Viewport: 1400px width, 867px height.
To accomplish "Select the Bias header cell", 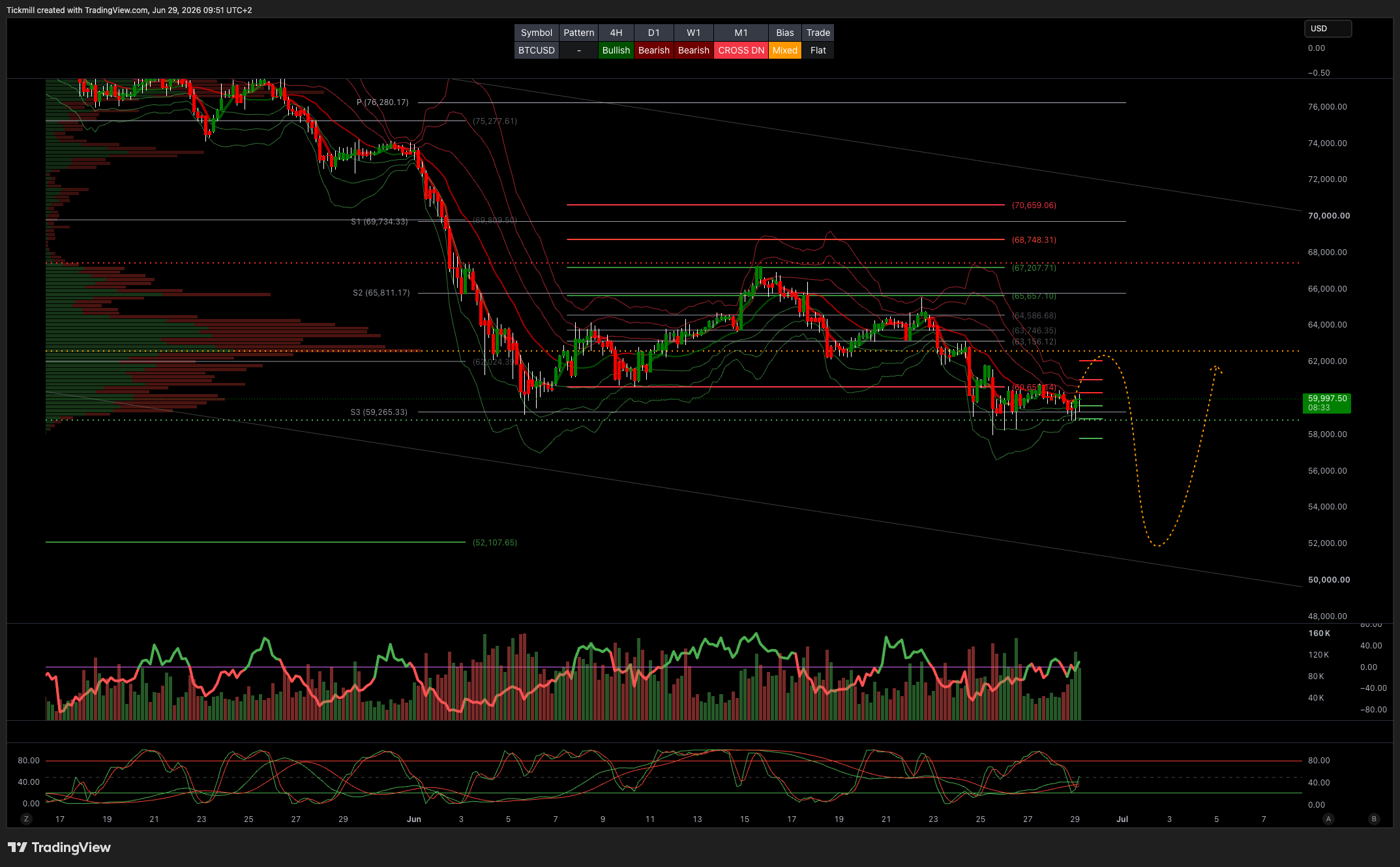I will click(x=785, y=33).
